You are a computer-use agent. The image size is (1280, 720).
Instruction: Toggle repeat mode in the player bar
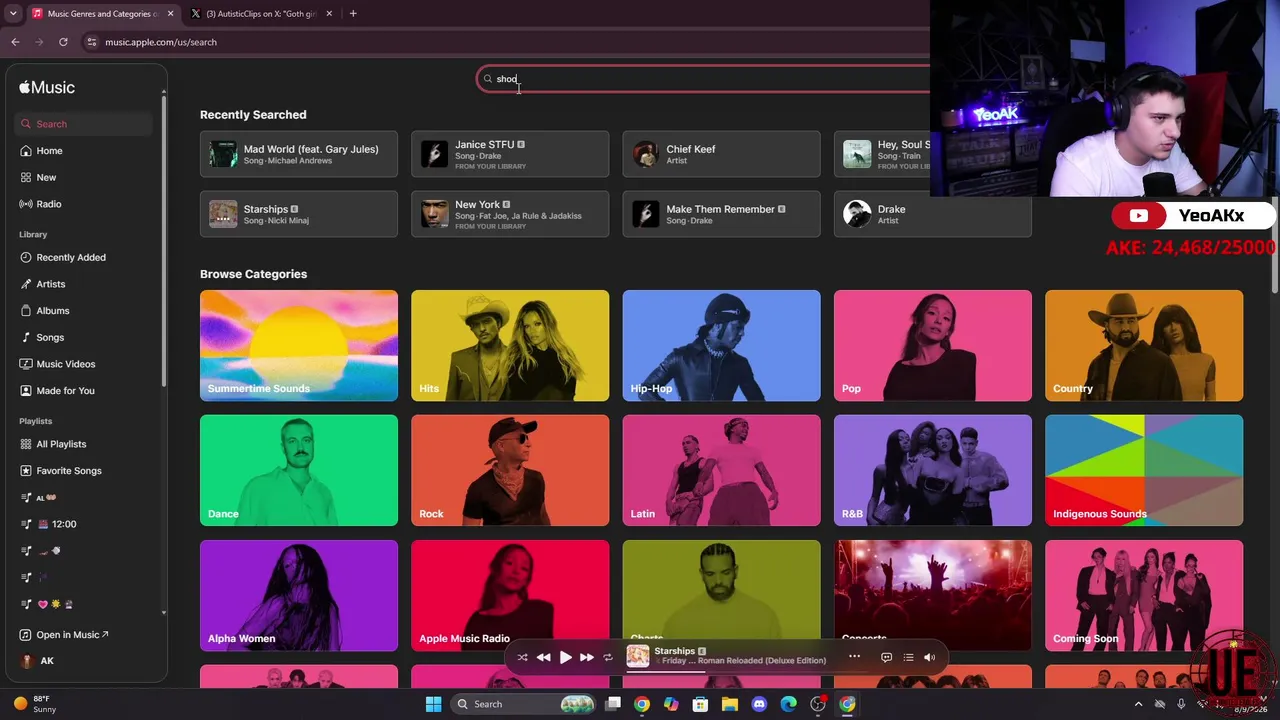[608, 657]
